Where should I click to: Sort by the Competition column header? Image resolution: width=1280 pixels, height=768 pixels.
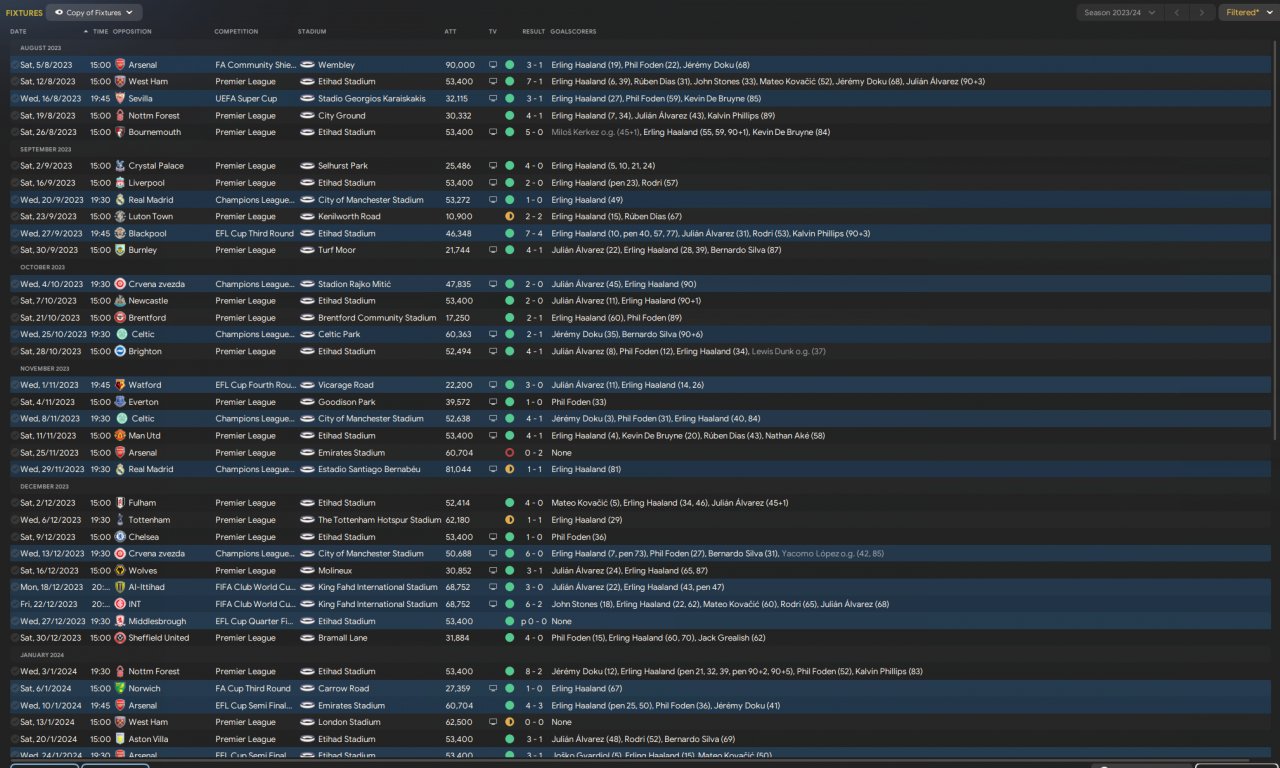point(236,32)
